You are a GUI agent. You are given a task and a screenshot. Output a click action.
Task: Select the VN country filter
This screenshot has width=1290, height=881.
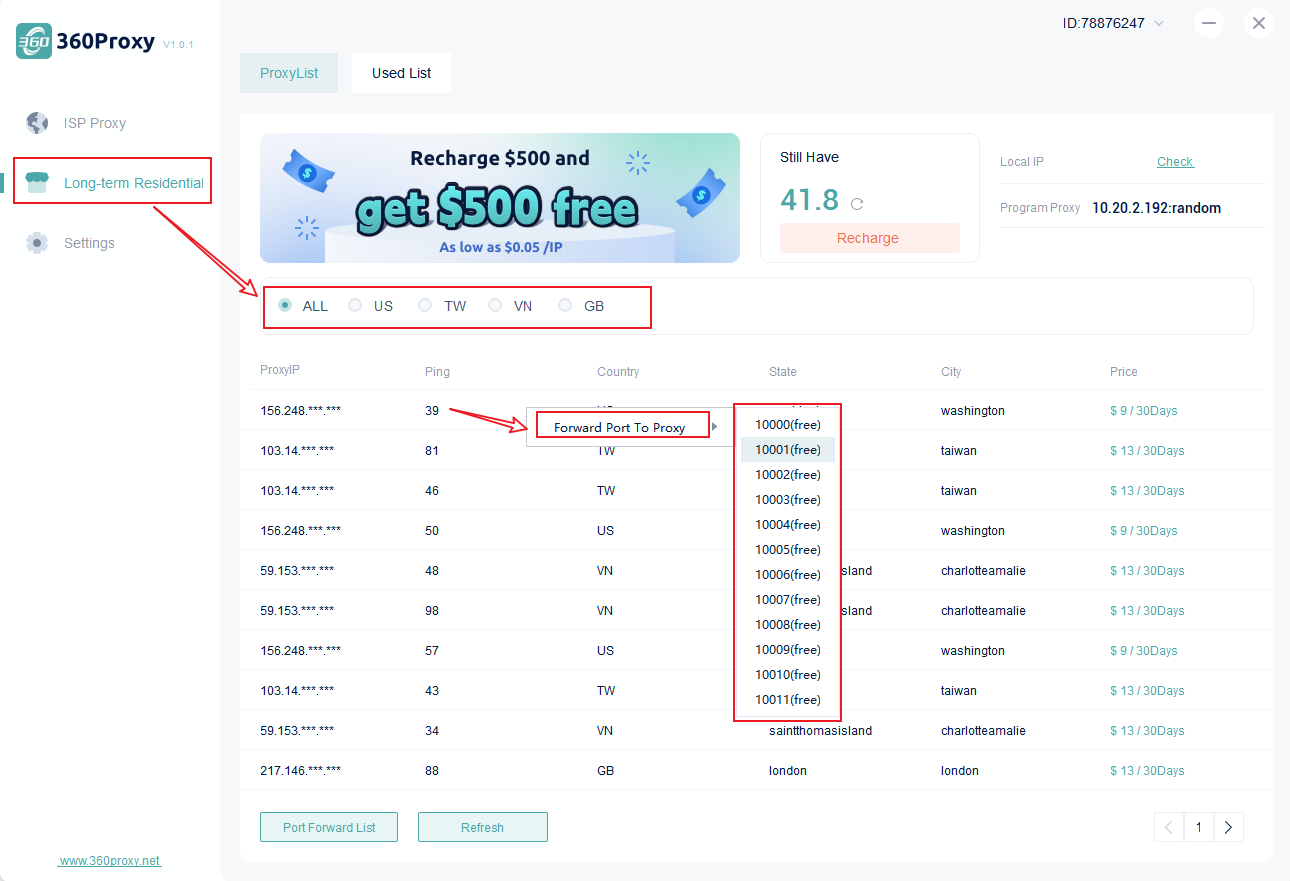tap(495, 306)
